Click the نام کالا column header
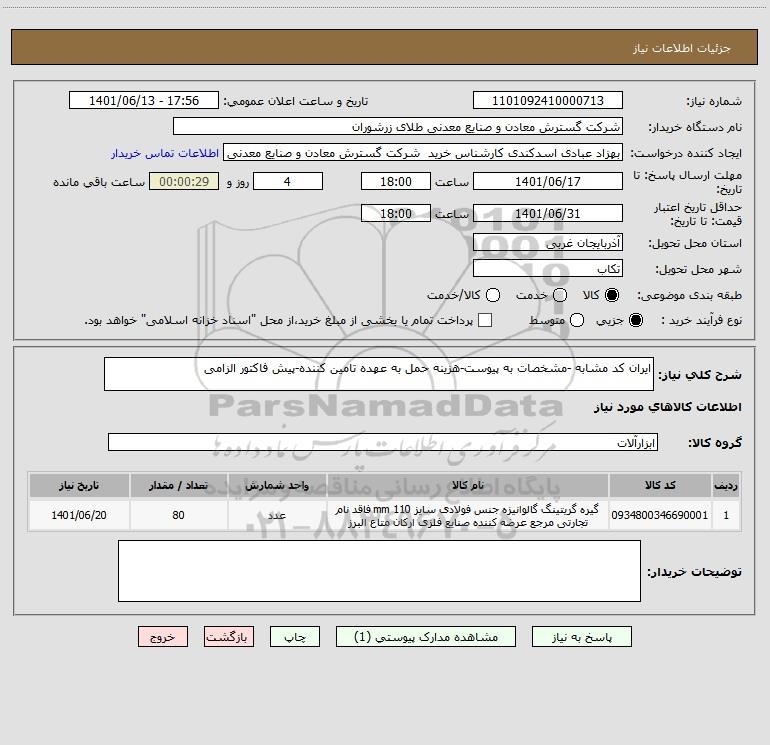770x745 pixels. 468,485
